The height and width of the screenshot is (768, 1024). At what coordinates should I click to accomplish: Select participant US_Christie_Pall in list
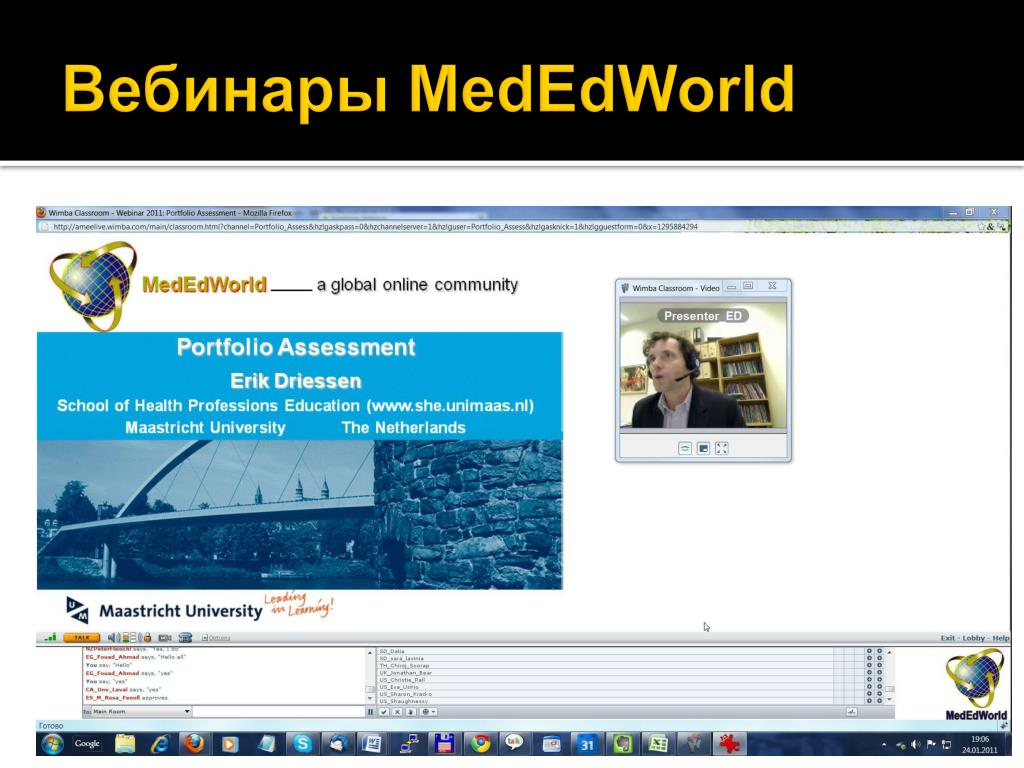605,680
